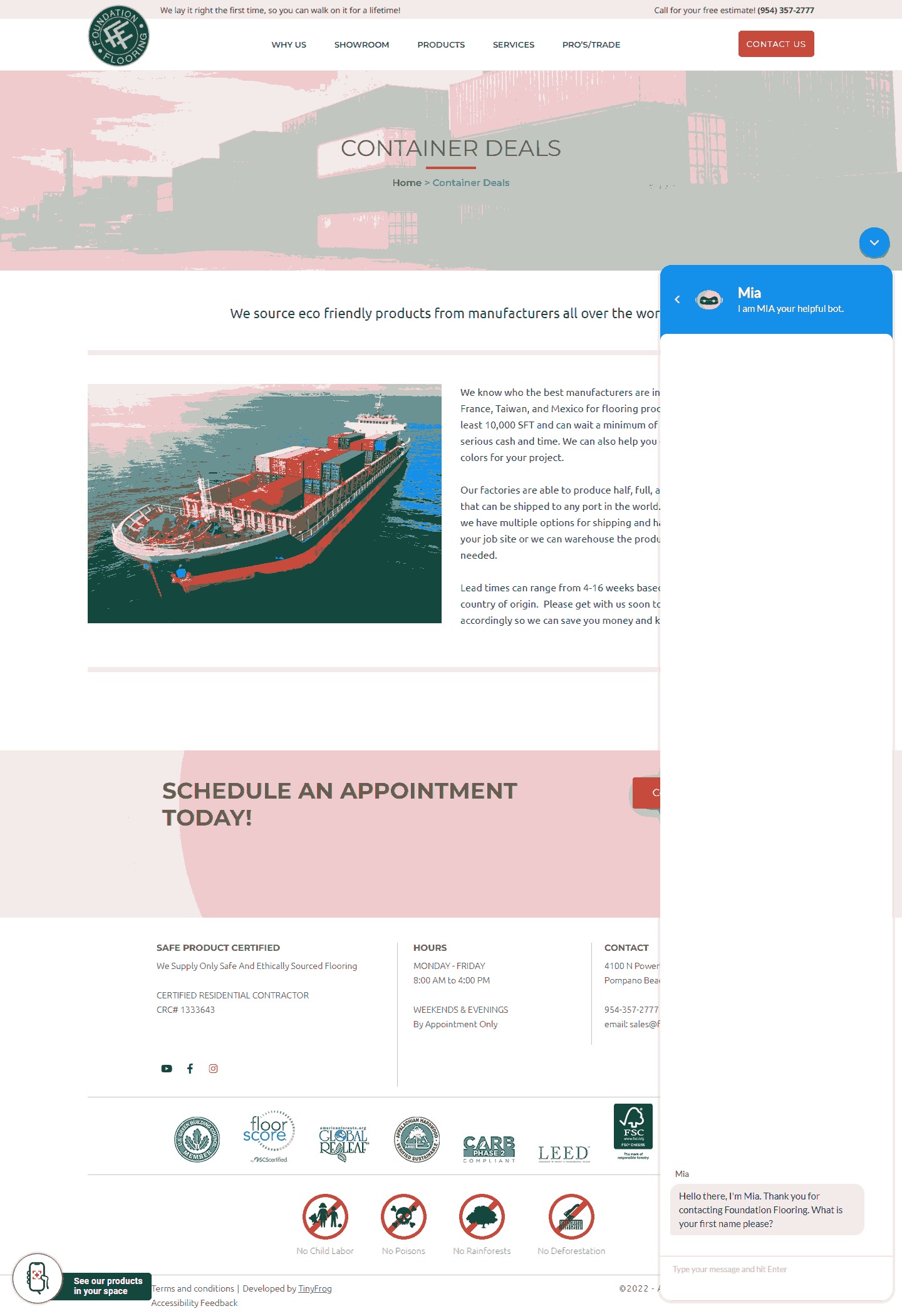
Task: Open Accessibility Feedback link
Action: (x=194, y=1303)
